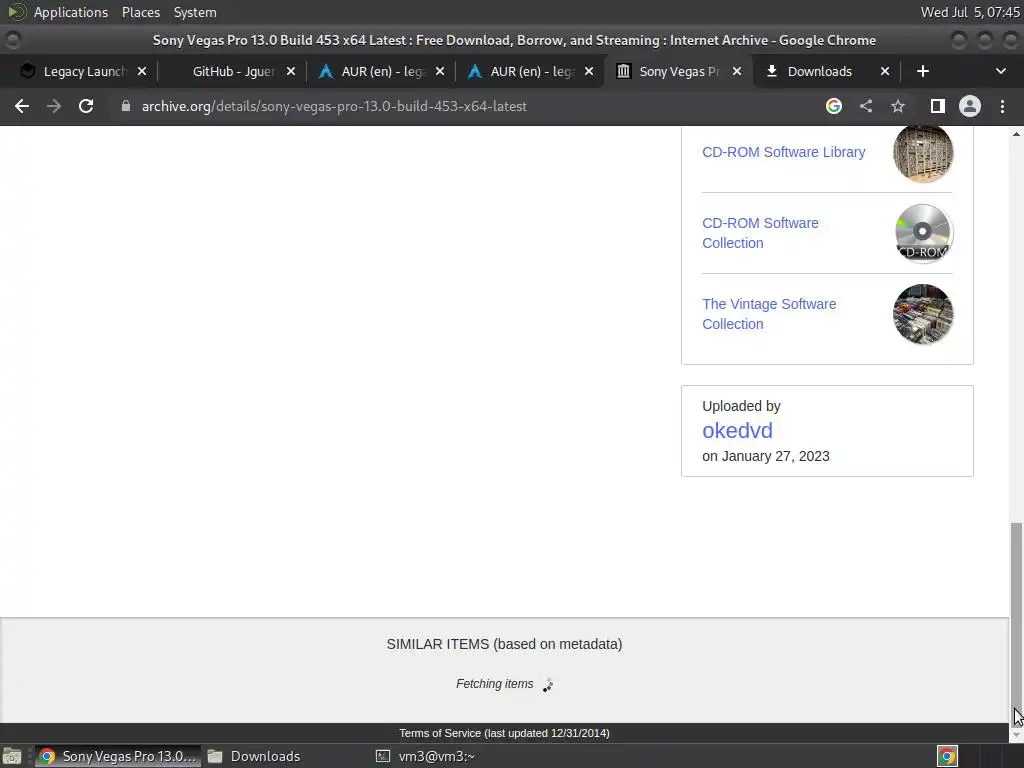Click the forward navigation arrow
This screenshot has height=768, width=1024.
[x=54, y=106]
